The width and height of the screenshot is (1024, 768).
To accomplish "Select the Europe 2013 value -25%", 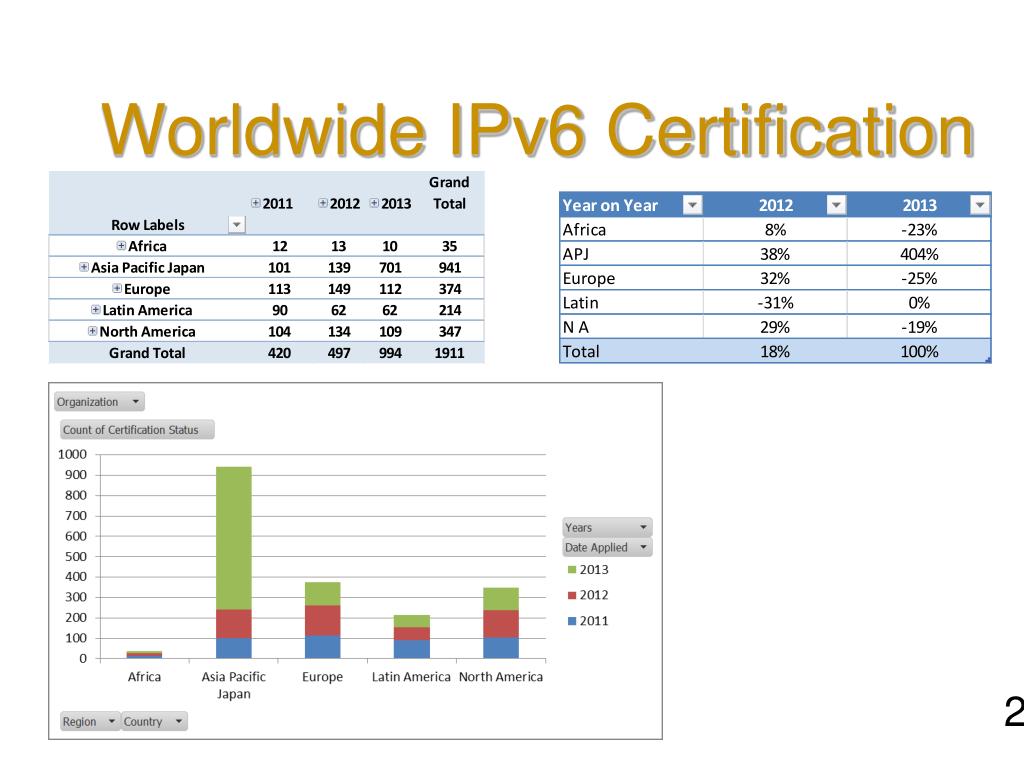I will coord(919,278).
